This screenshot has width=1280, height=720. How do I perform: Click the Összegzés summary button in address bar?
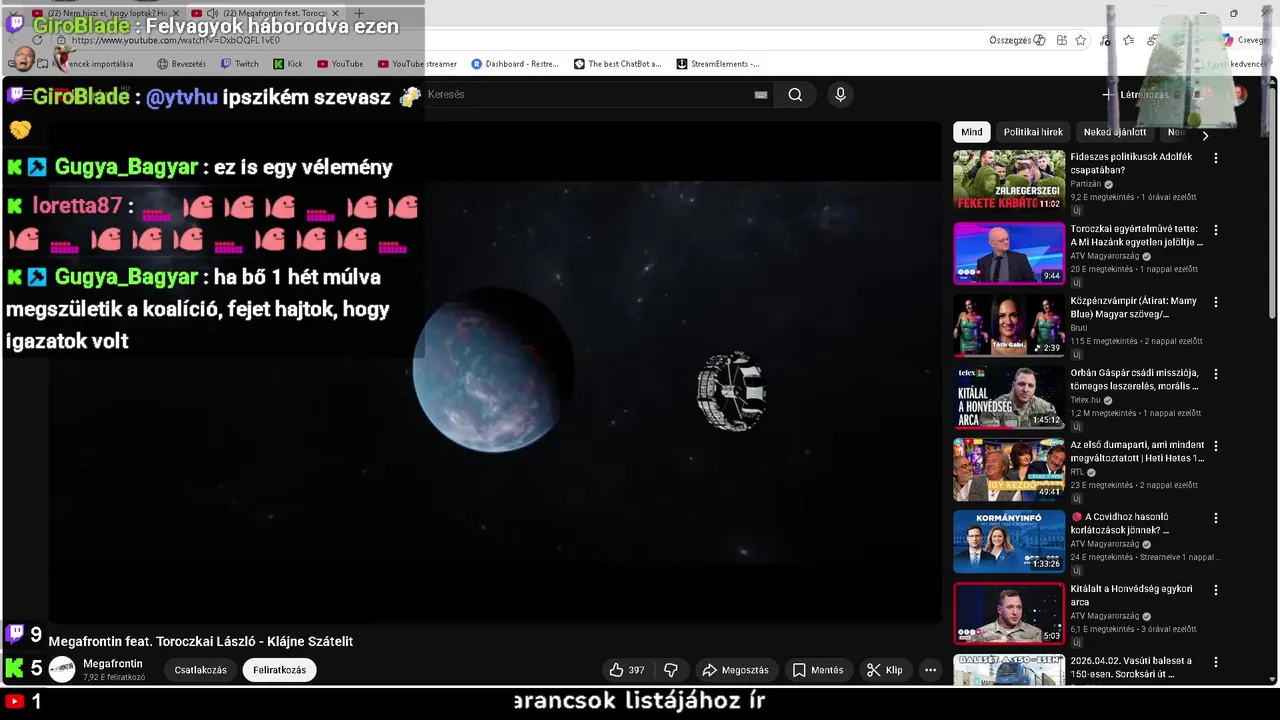[x=1017, y=40]
